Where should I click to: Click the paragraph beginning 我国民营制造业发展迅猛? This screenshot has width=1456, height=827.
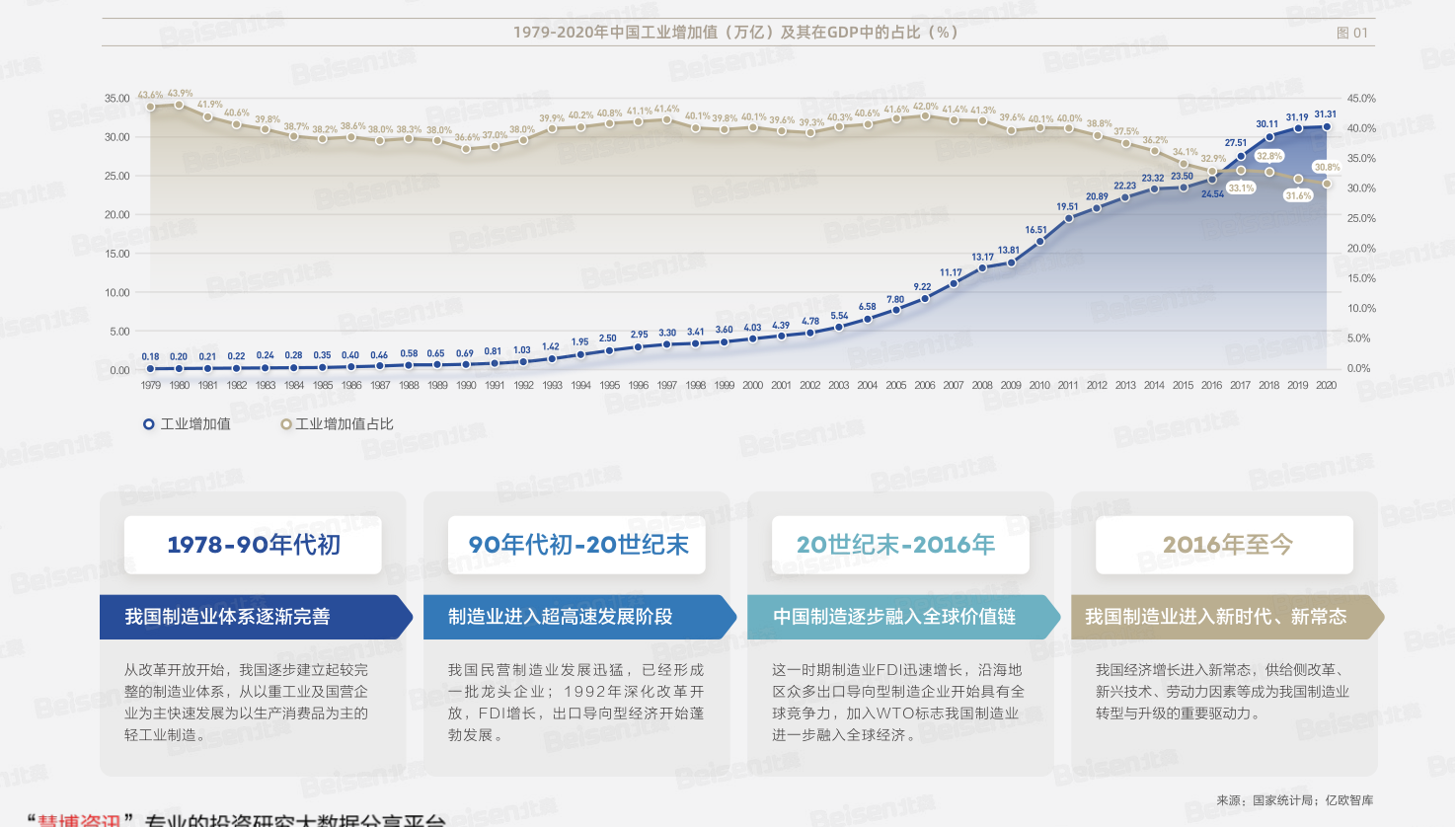tap(576, 703)
